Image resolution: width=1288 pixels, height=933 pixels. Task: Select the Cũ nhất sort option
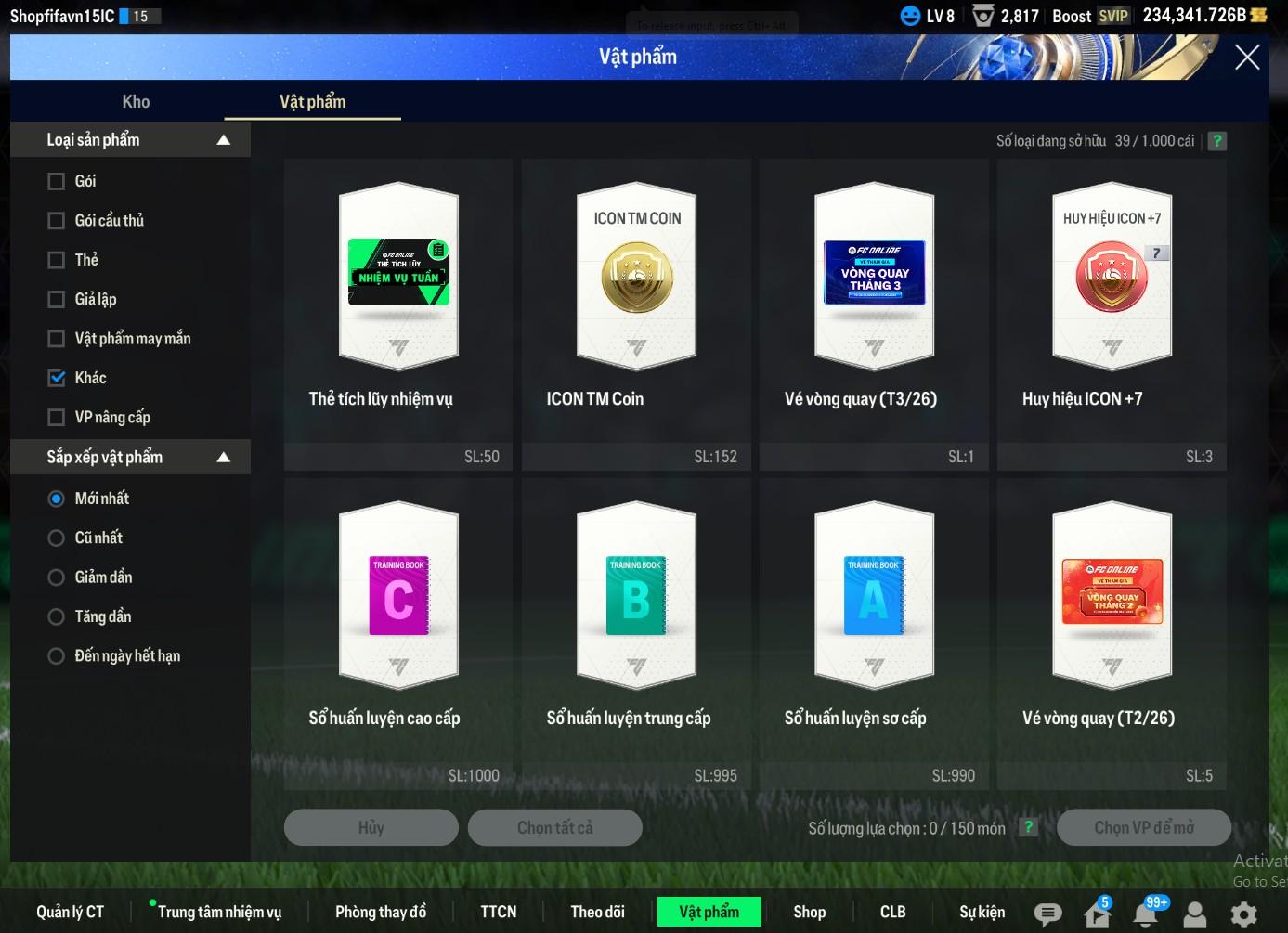(x=57, y=538)
